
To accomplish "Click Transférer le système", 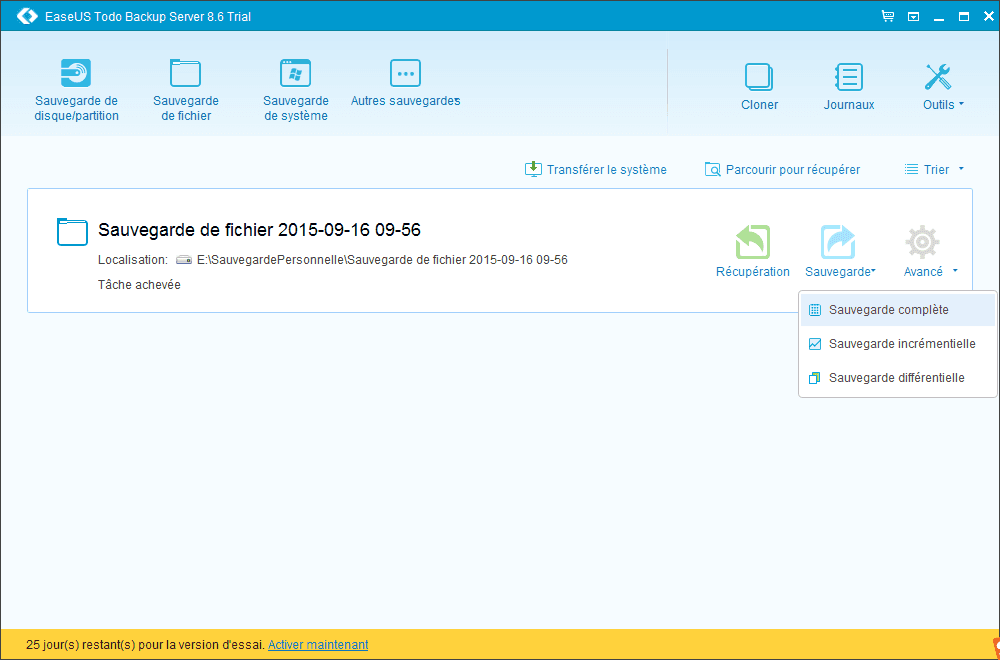I will pos(596,170).
